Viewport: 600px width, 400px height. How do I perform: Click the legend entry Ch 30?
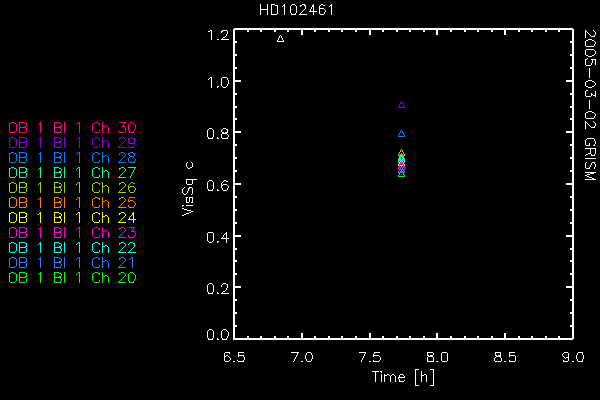[x=72, y=128]
